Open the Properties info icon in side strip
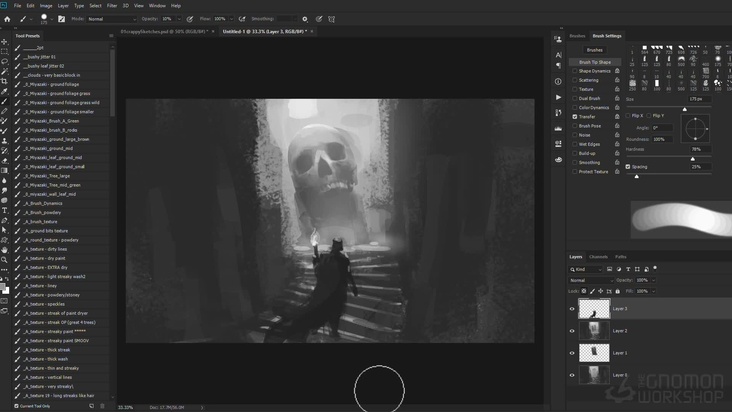Viewport: 732px width, 412px height. [x=558, y=81]
